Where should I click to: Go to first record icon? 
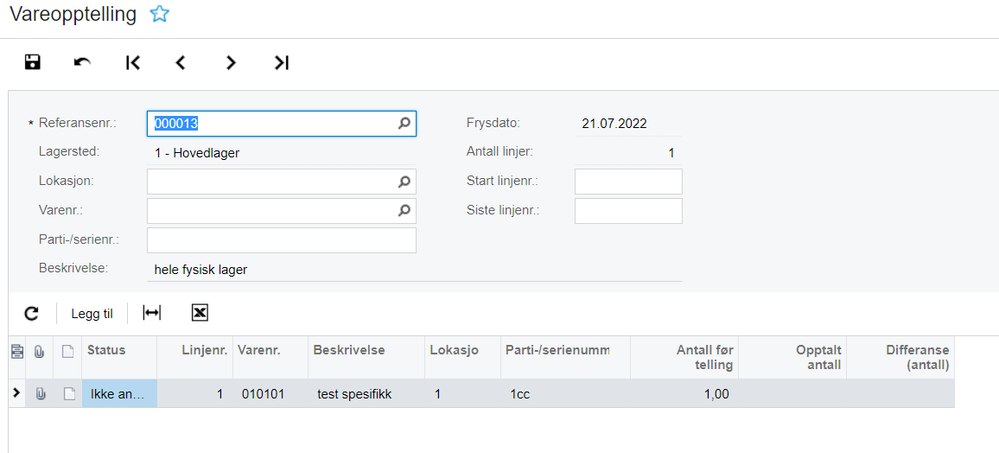coord(133,62)
